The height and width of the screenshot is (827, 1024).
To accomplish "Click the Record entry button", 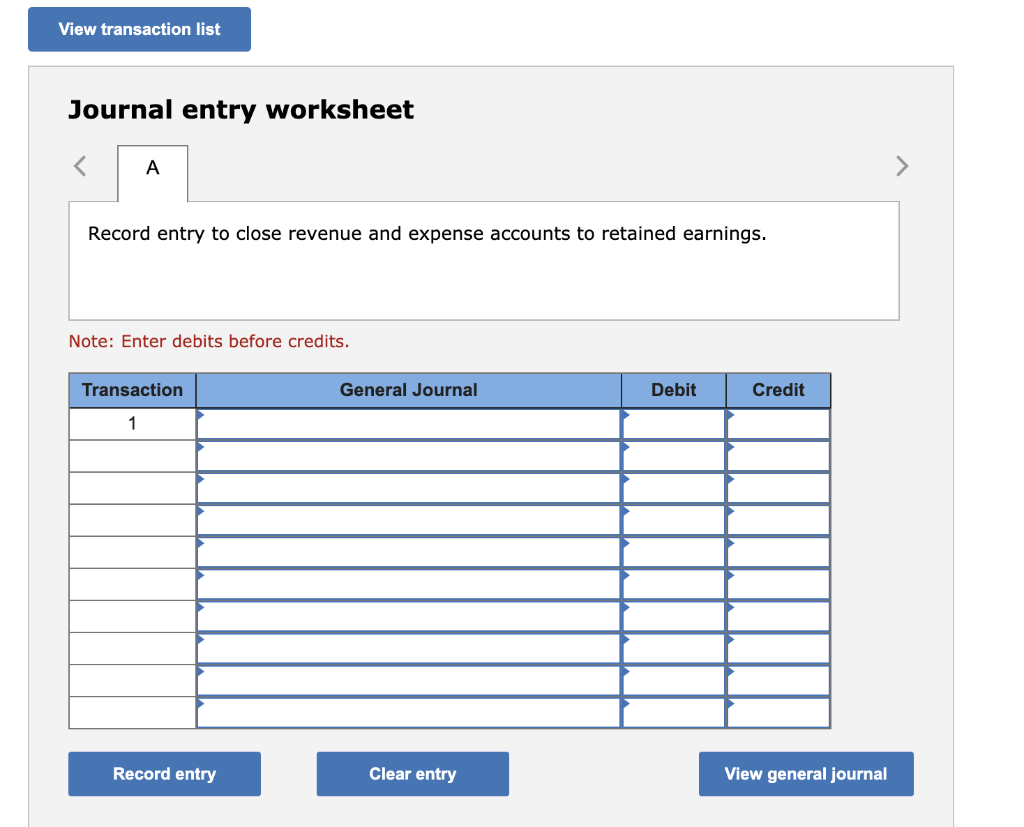I will point(165,774).
